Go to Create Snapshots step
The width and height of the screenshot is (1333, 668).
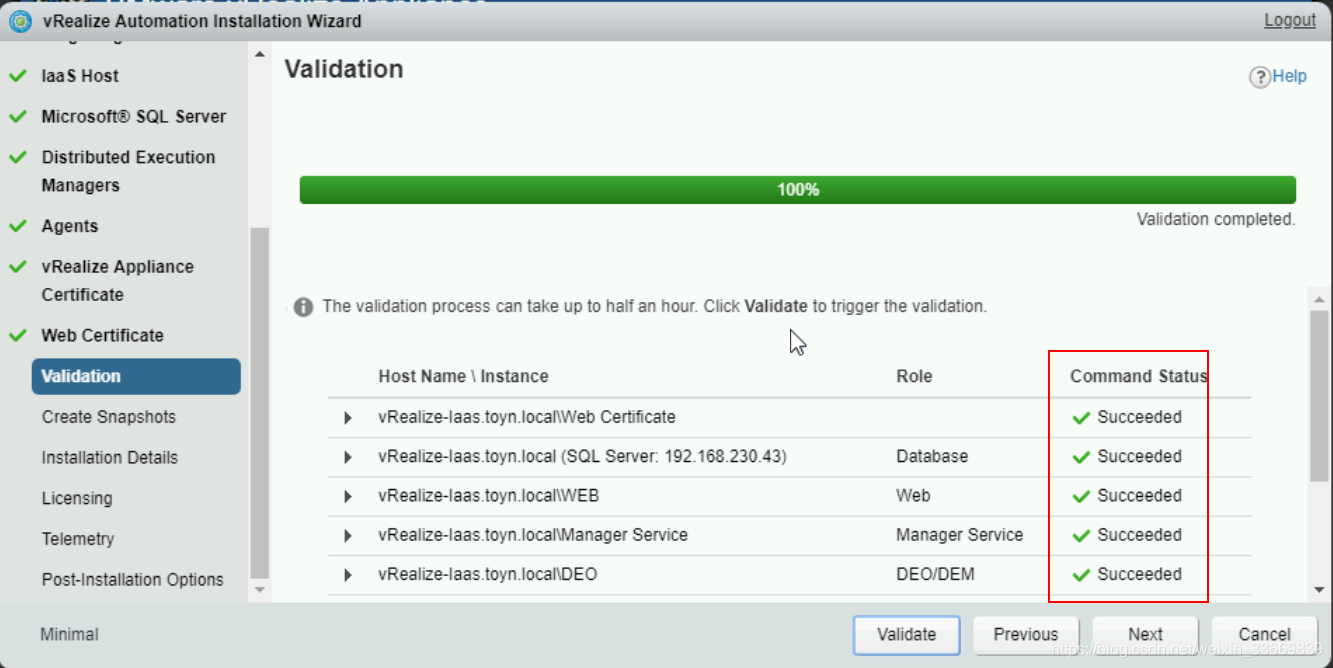coord(108,417)
